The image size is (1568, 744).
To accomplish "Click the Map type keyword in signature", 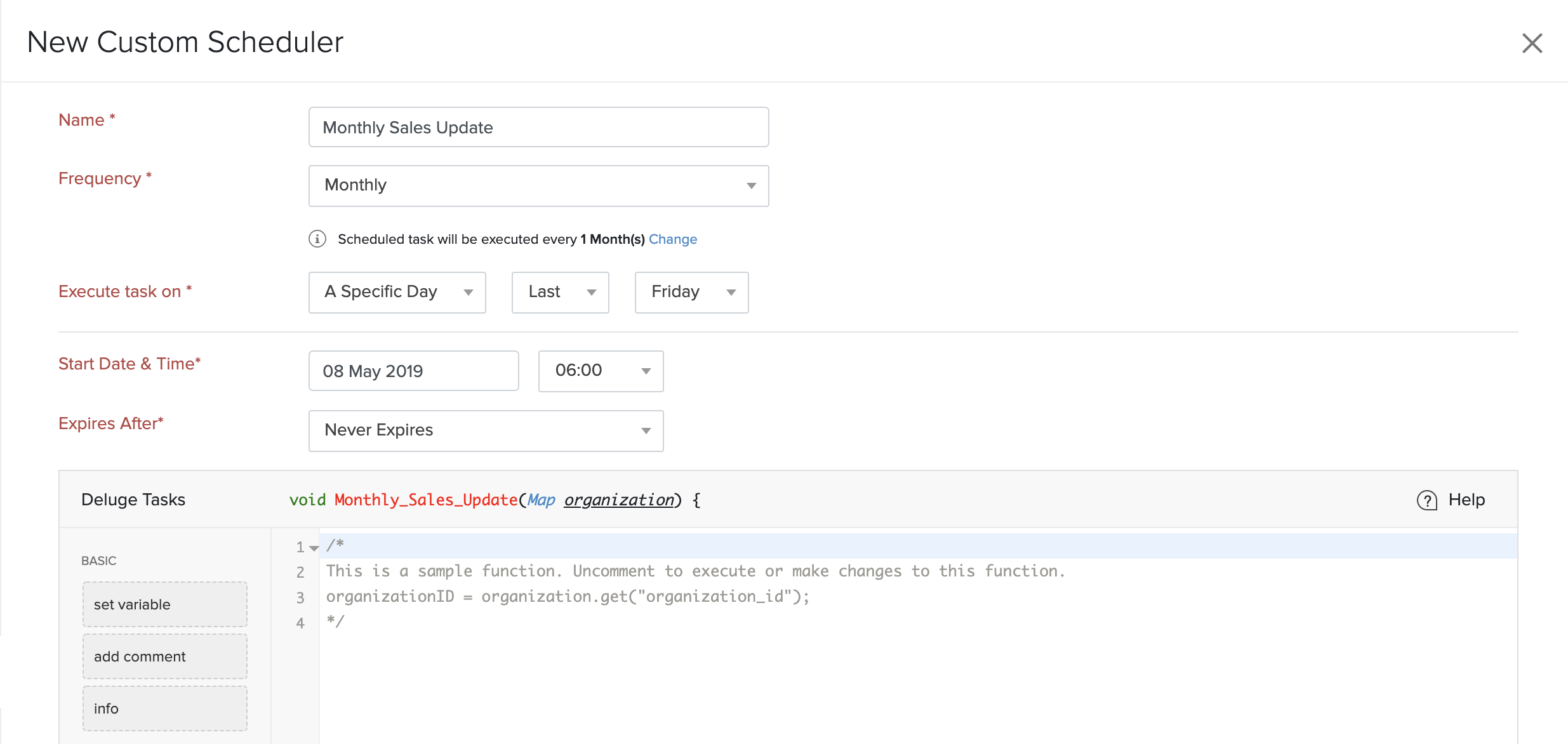I will (x=541, y=500).
